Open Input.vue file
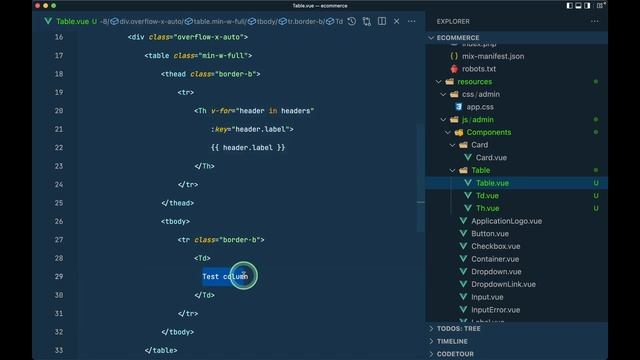 [x=487, y=297]
